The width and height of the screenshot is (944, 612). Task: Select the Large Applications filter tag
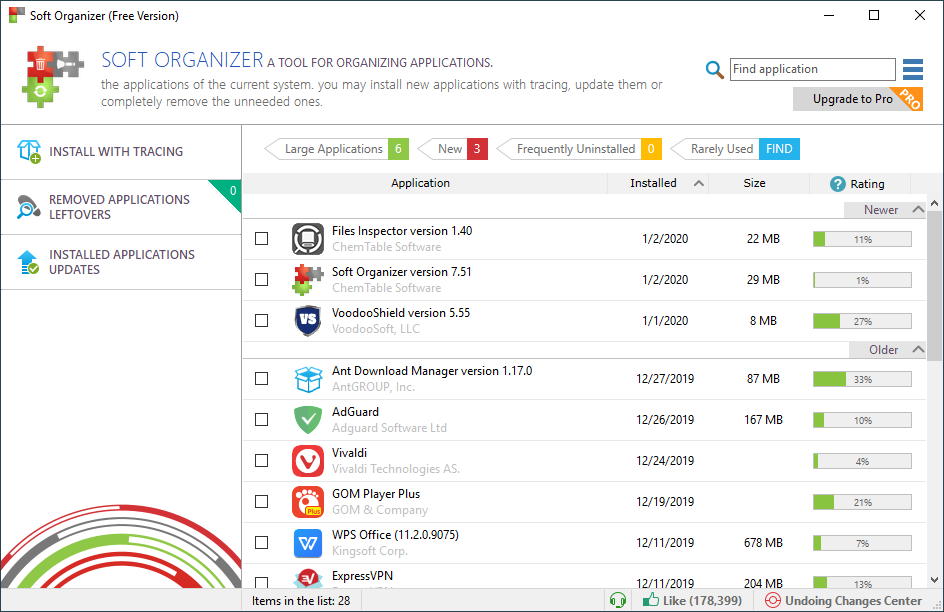(336, 149)
